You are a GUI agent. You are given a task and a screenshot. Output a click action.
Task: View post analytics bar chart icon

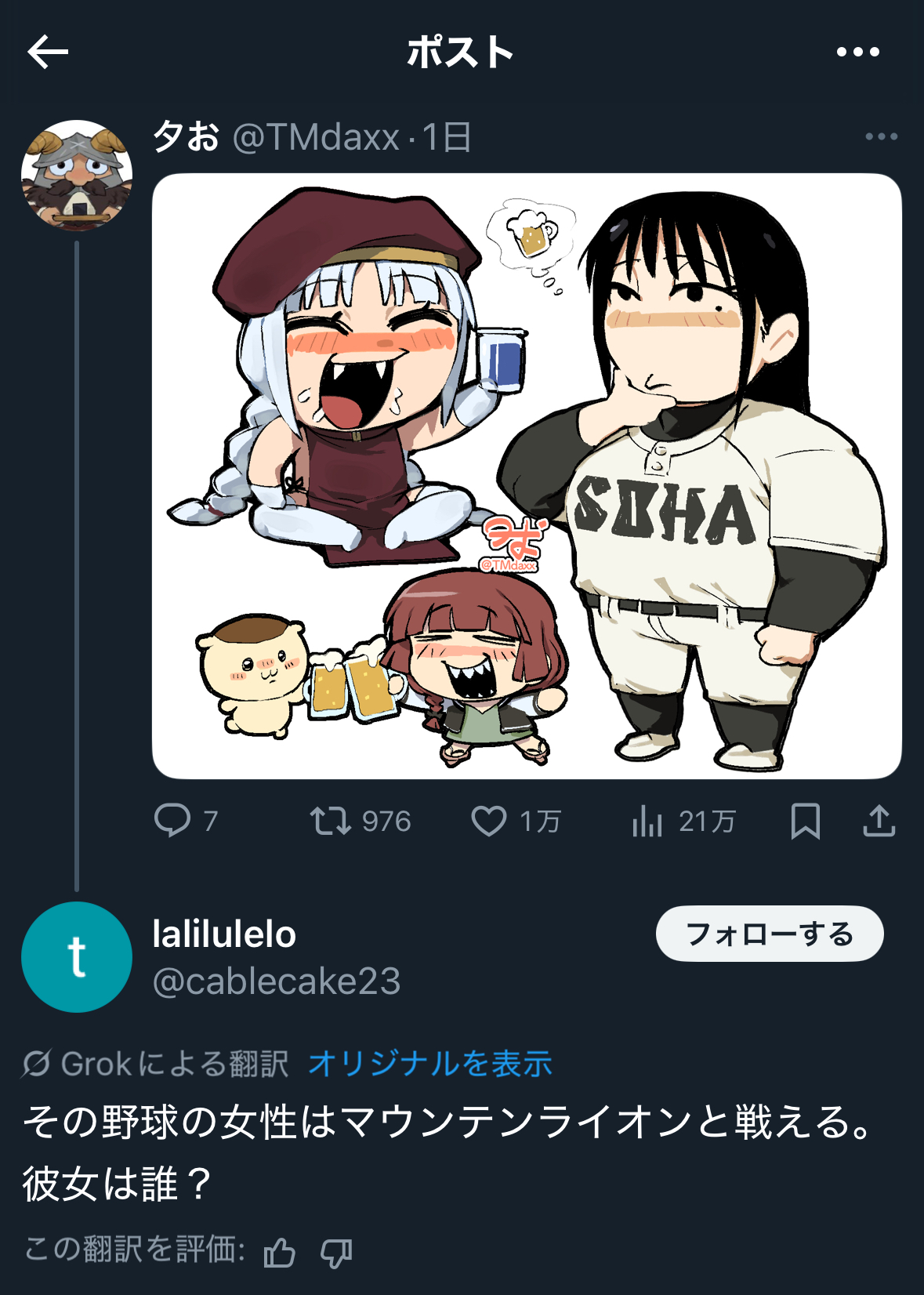click(x=647, y=821)
